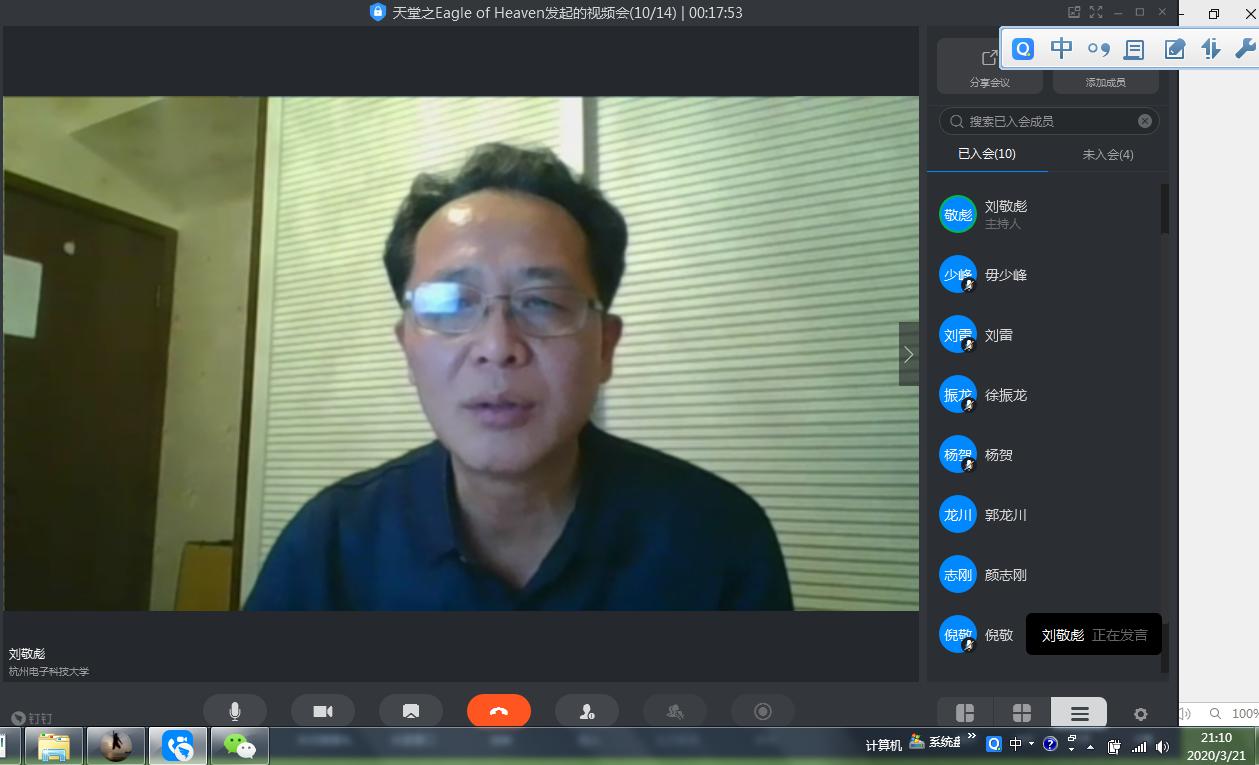Click the invite member icon in toolbar
Screen dimensions: 1259x765
pyautogui.click(x=587, y=711)
